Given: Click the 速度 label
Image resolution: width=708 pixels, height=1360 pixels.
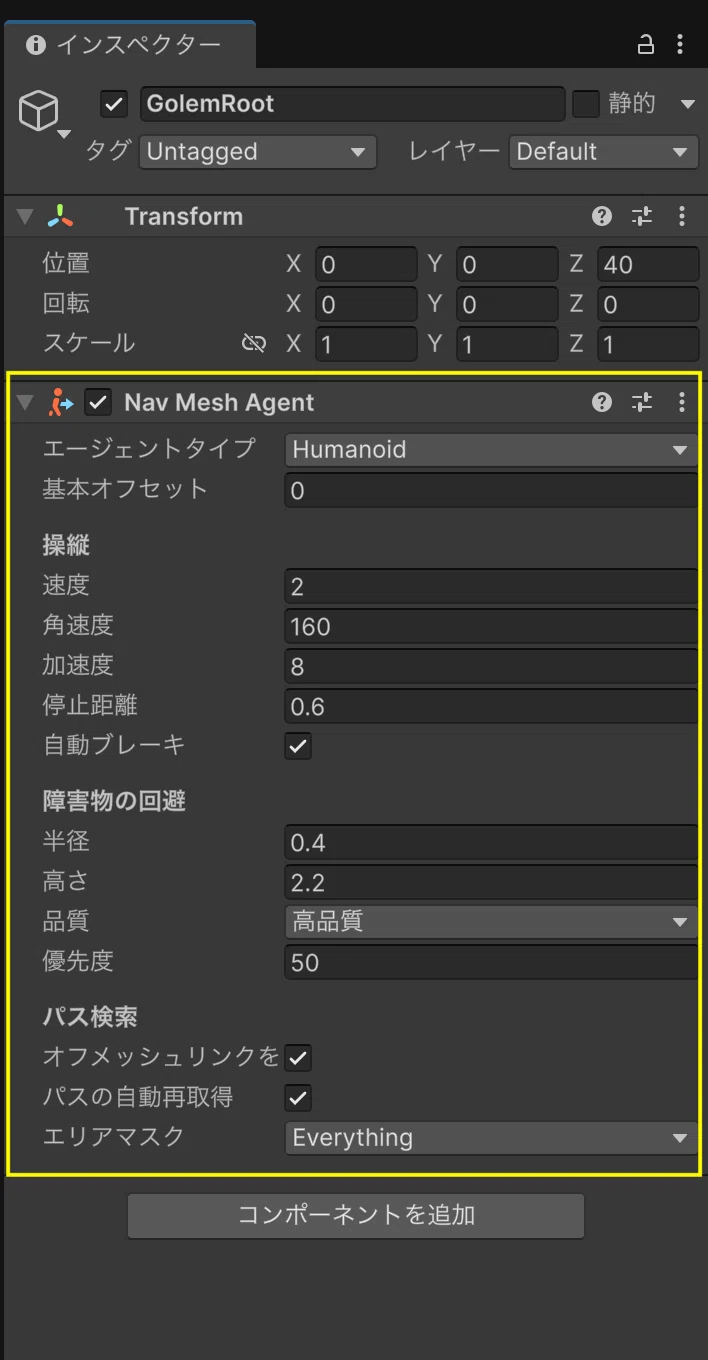Looking at the screenshot, I should click(66, 586).
